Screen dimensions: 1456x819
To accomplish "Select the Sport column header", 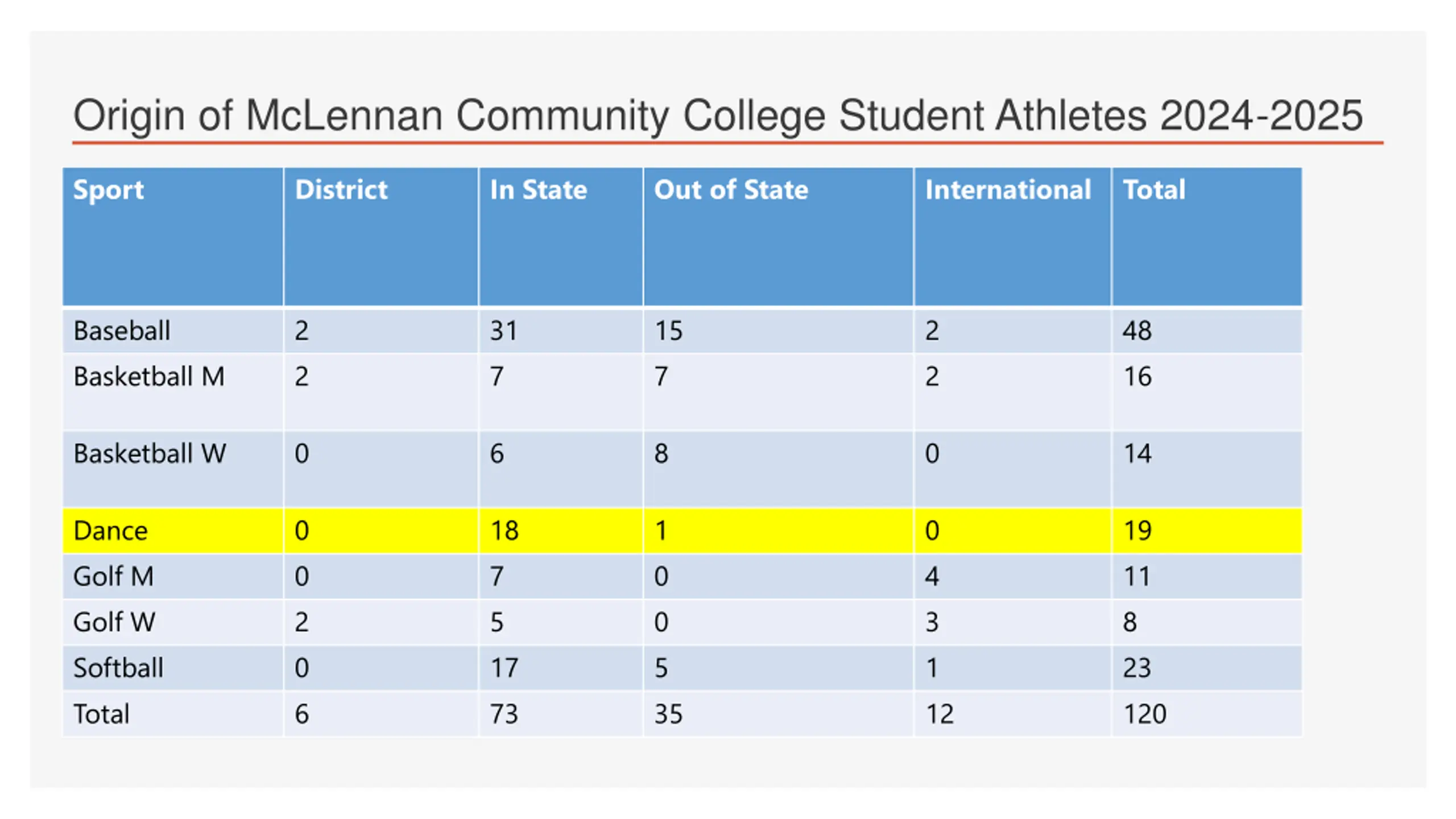I will click(x=173, y=237).
